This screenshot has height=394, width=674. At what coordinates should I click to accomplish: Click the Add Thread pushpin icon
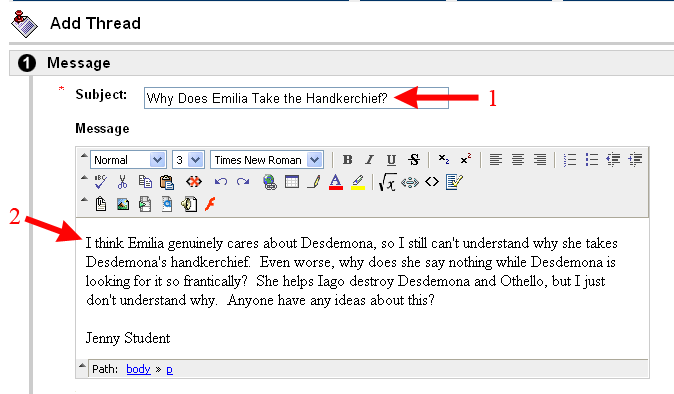point(24,24)
